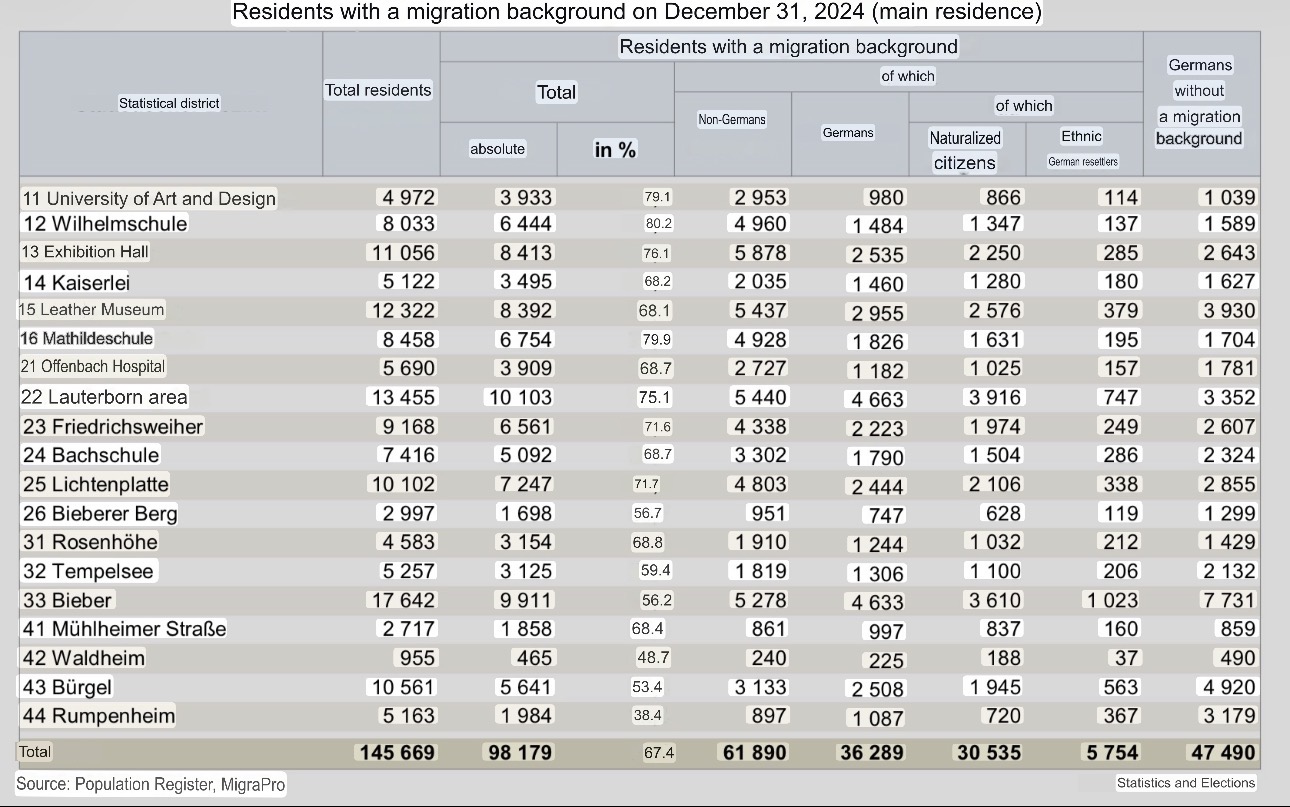Click the '43 Bürgel' district name
Image resolution: width=1290 pixels, height=807 pixels.
(67, 687)
